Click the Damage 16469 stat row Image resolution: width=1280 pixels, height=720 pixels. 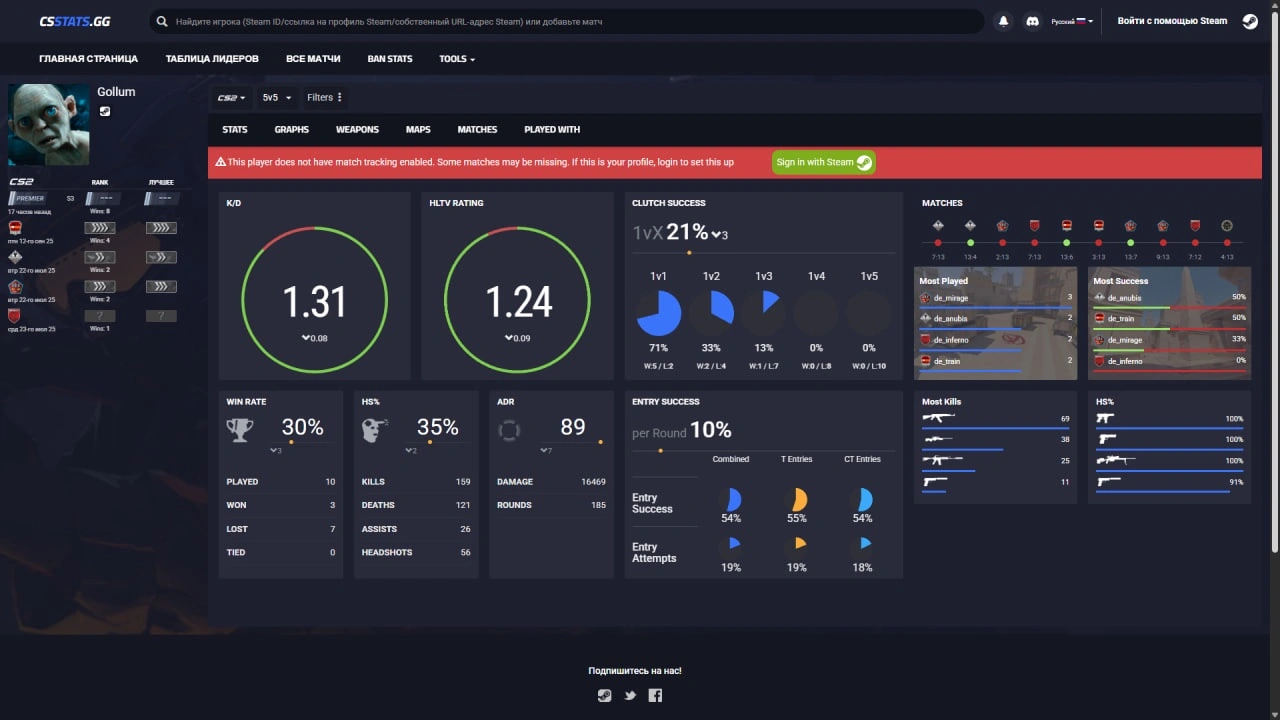(x=551, y=481)
